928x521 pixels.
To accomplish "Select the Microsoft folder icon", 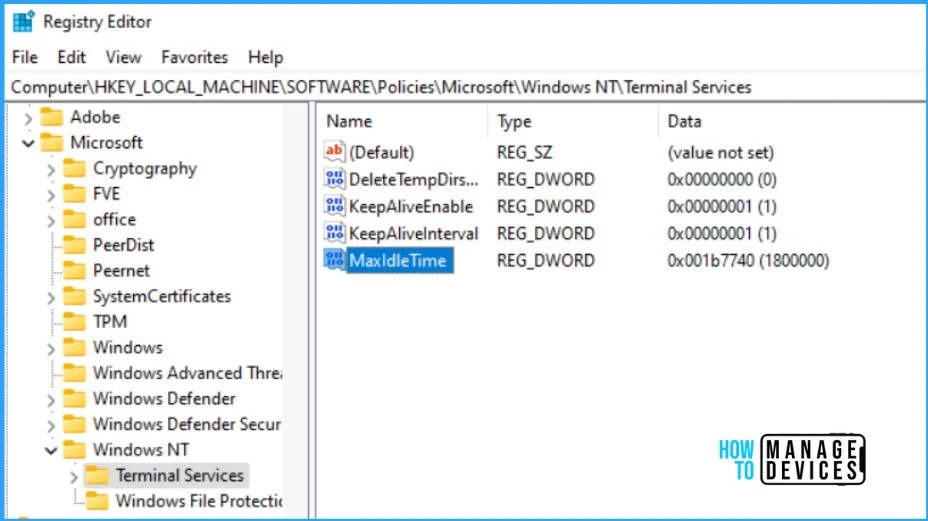I will (51, 142).
